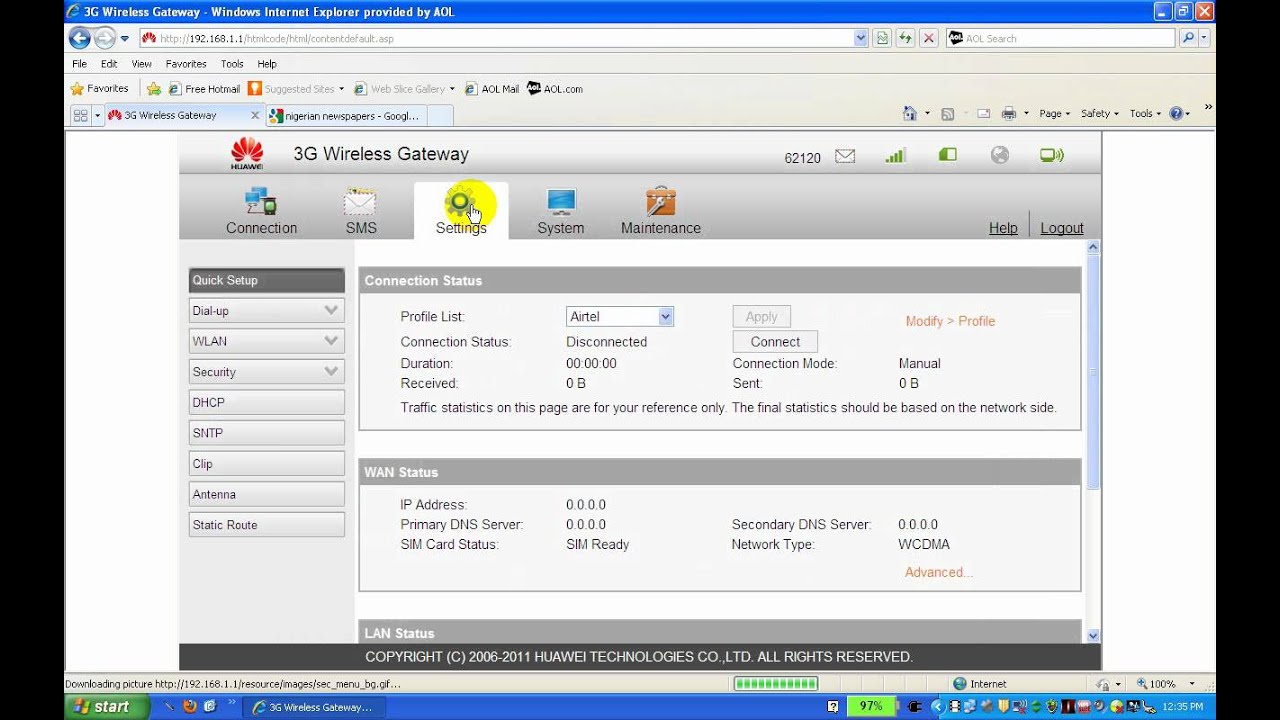The width and height of the screenshot is (1280, 720).
Task: Click the browser Forward button
Action: [x=105, y=38]
